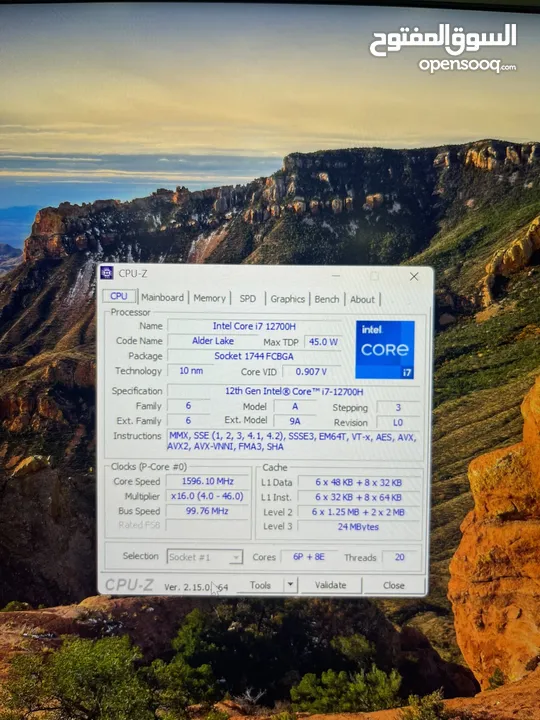Open the About tab
This screenshot has height=720, width=540.
pos(362,300)
